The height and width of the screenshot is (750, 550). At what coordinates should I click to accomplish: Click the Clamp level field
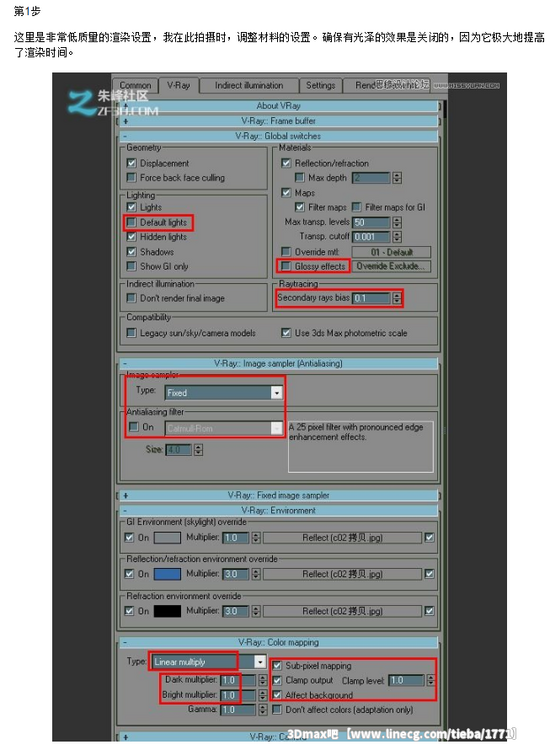coord(407,680)
